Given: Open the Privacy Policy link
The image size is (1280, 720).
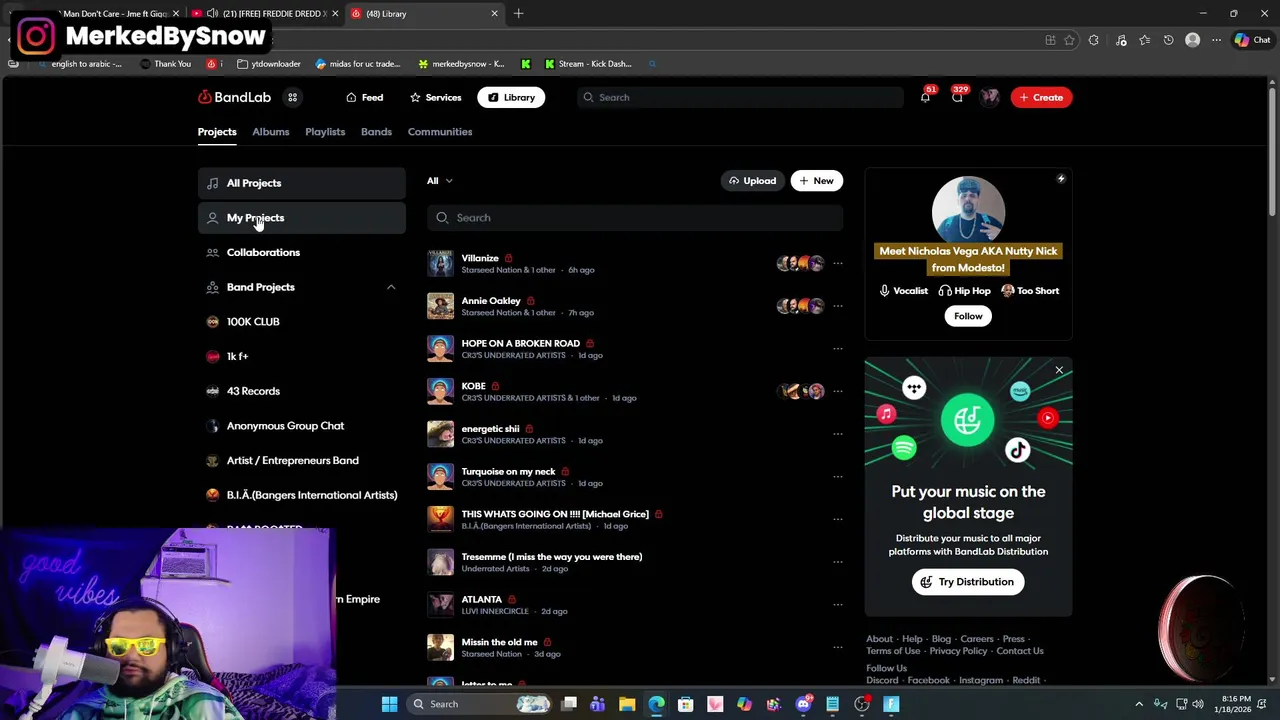Looking at the screenshot, I should point(958,651).
